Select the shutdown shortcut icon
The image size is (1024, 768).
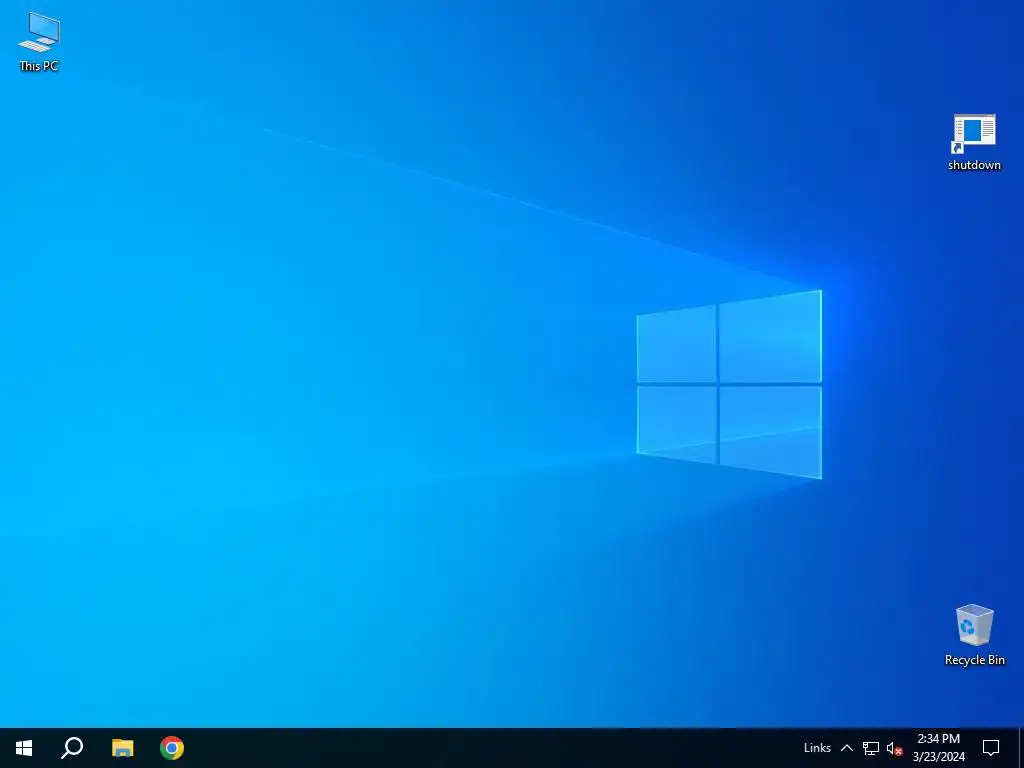974,142
